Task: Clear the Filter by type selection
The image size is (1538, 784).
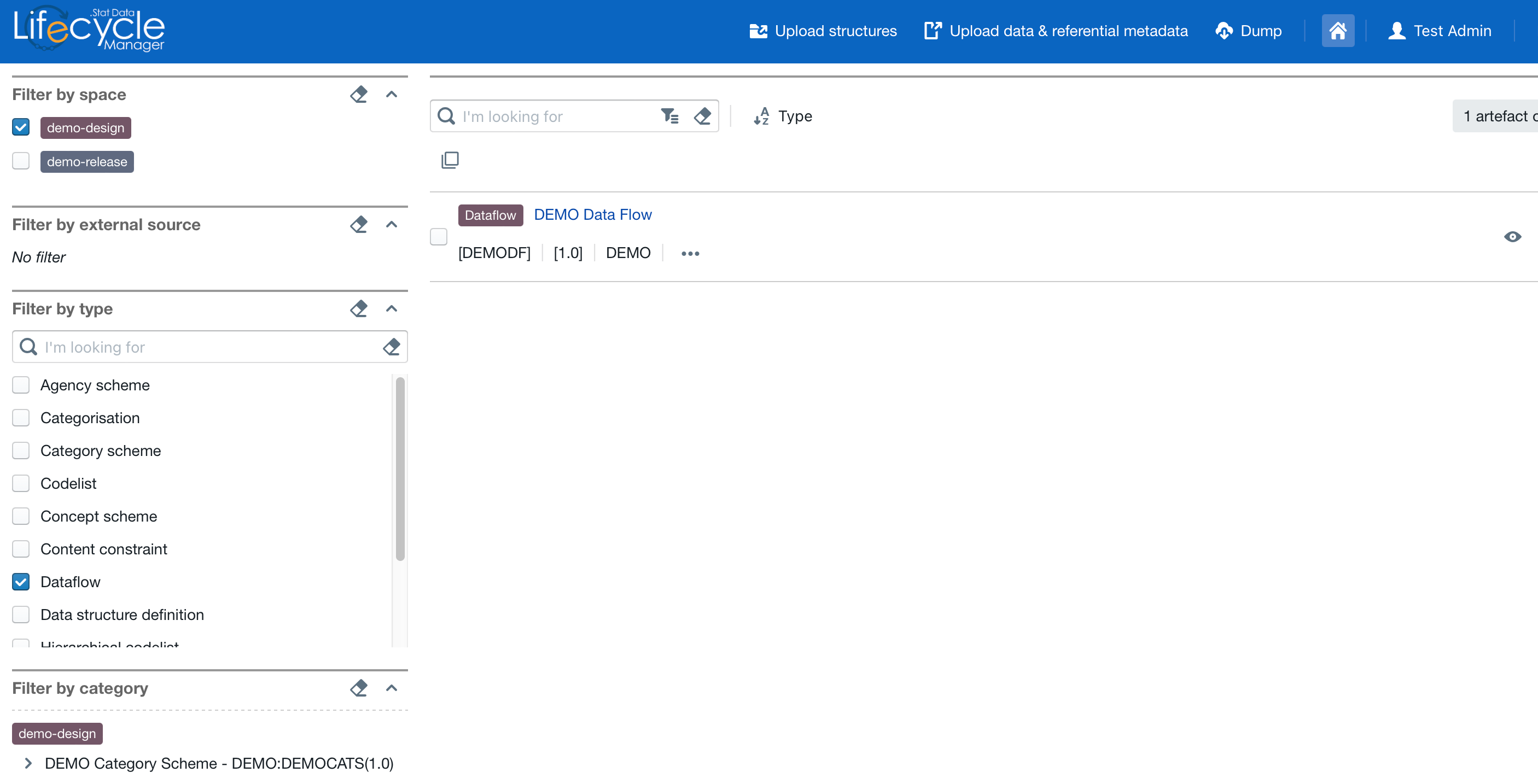Action: tap(358, 308)
